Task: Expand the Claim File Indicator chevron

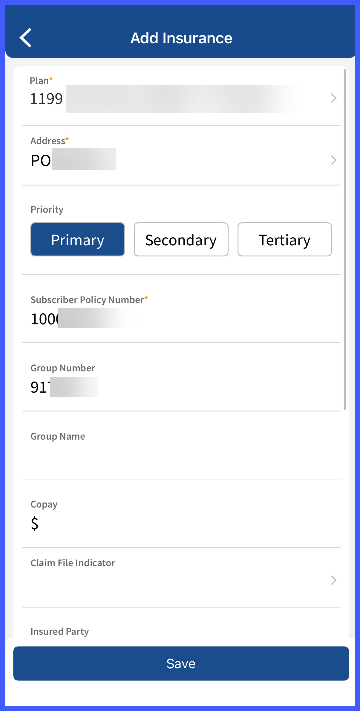Action: click(x=333, y=580)
